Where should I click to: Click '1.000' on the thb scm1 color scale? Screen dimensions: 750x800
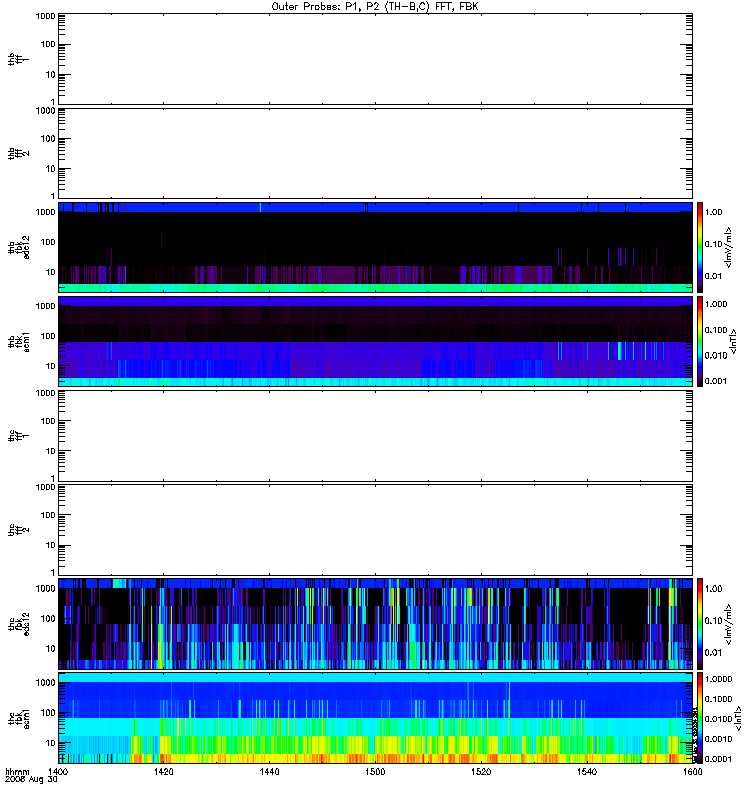tap(716, 304)
